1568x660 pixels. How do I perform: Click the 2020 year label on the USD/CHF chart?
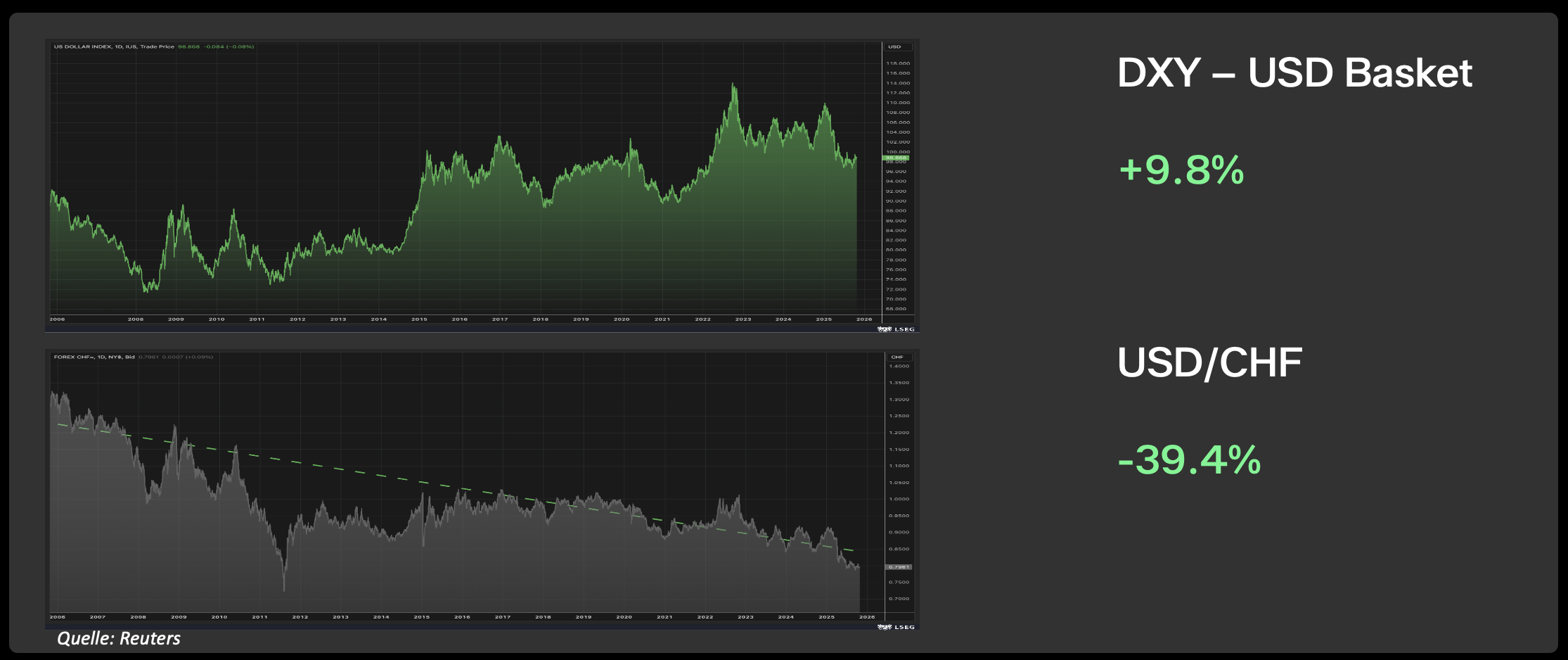pyautogui.click(x=624, y=616)
